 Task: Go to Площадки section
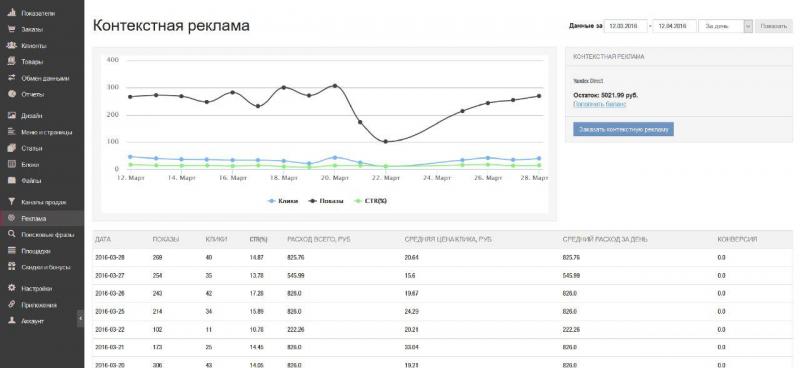tap(36, 251)
